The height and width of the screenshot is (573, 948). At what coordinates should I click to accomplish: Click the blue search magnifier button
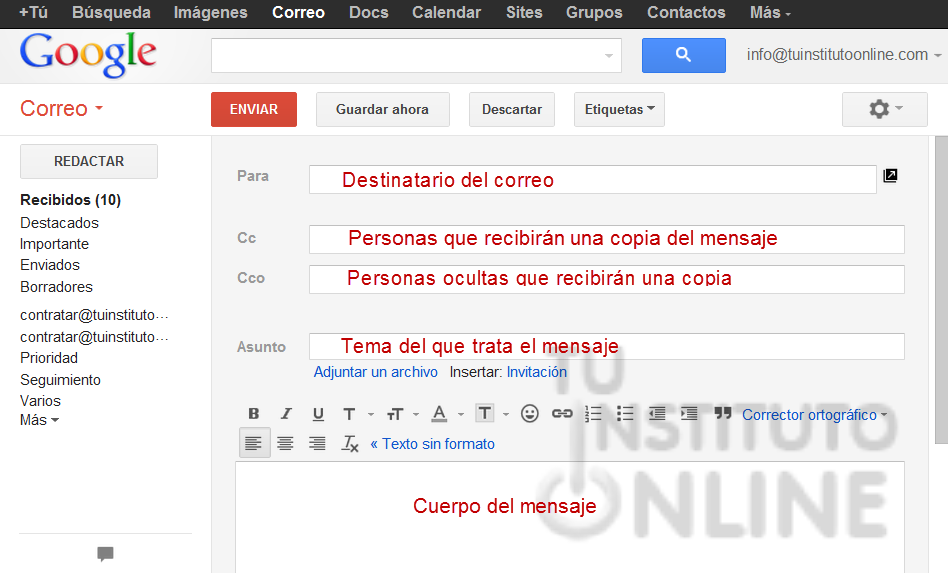click(684, 55)
